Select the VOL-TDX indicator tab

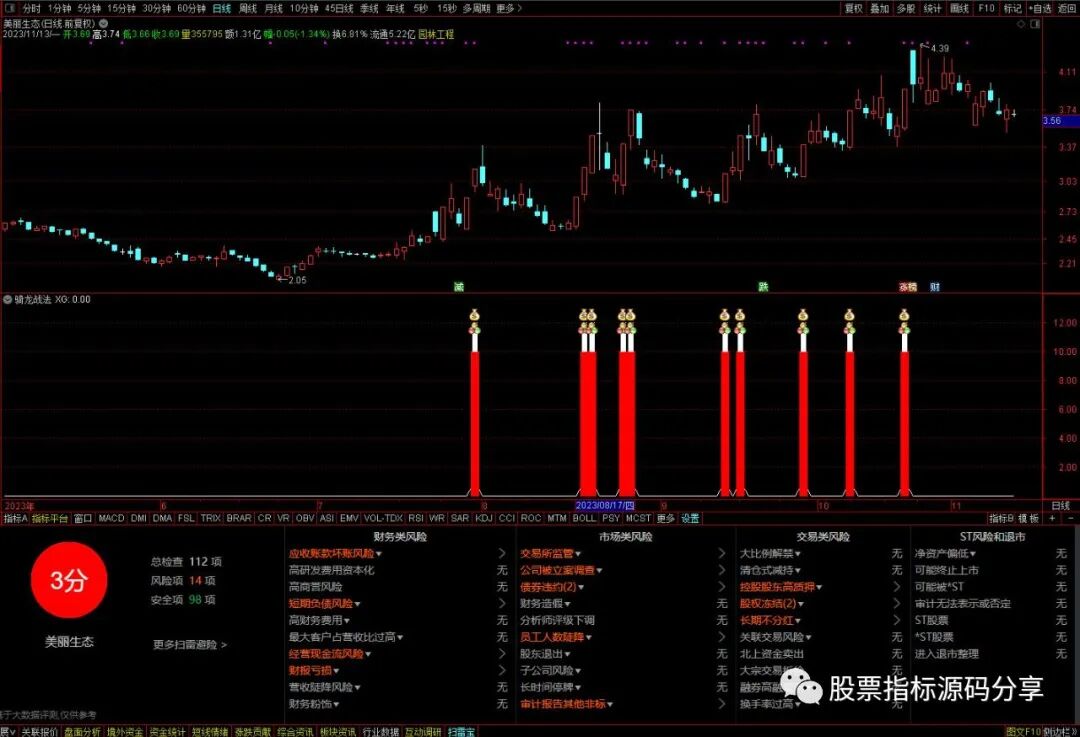pyautogui.click(x=383, y=518)
